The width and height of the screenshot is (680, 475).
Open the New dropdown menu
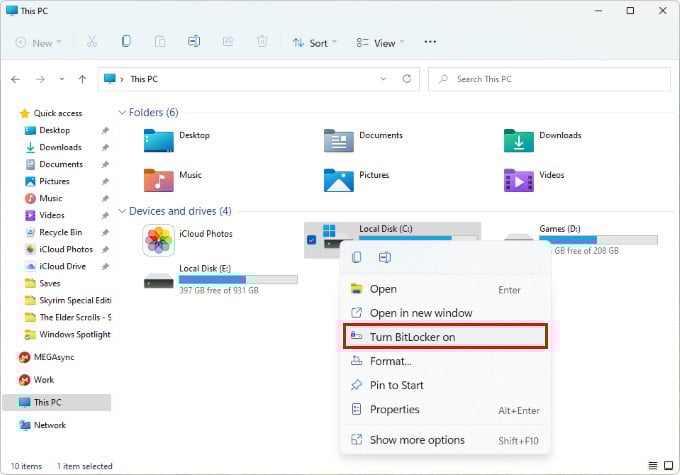click(x=38, y=43)
